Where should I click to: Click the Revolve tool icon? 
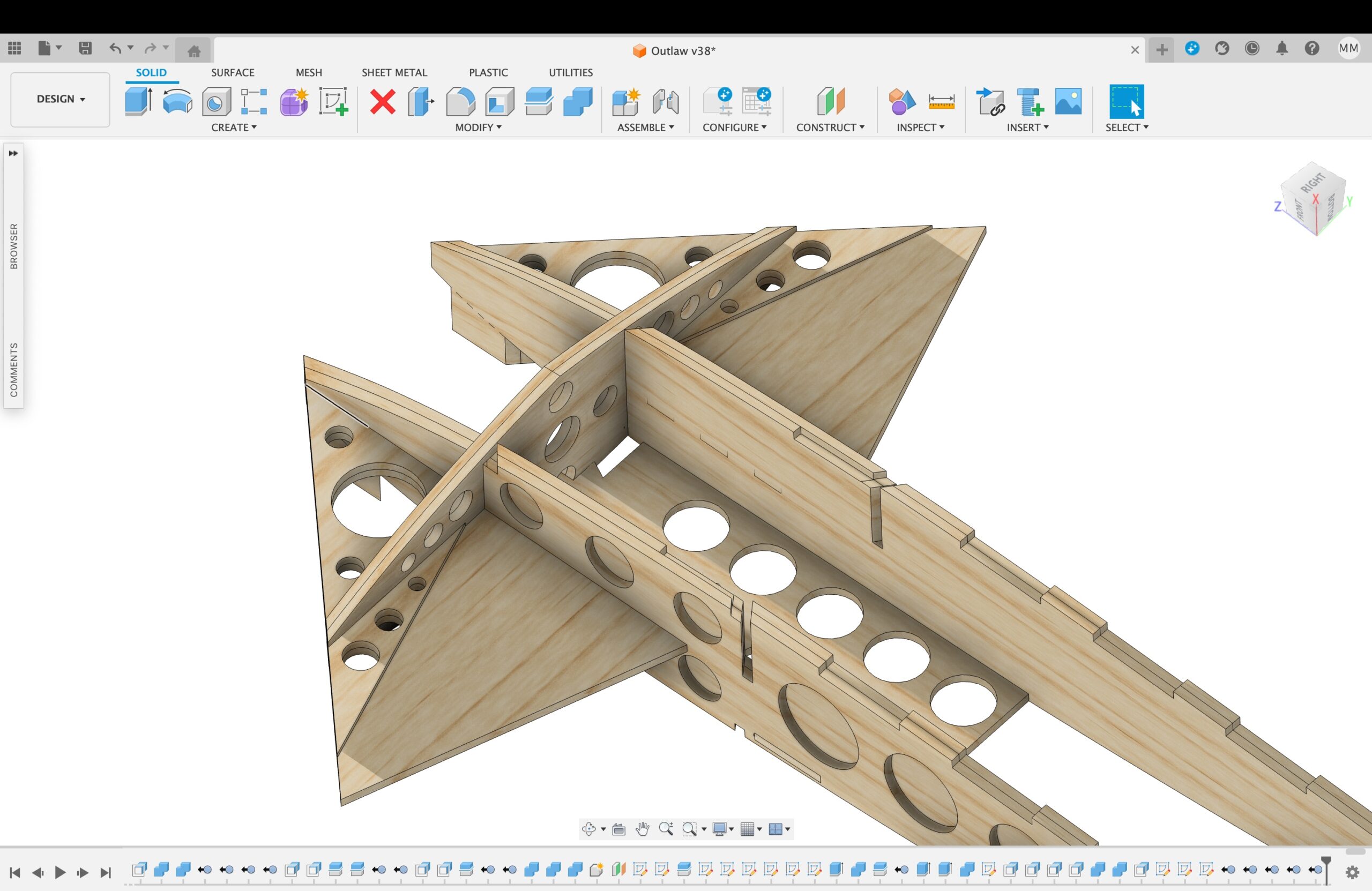177,101
